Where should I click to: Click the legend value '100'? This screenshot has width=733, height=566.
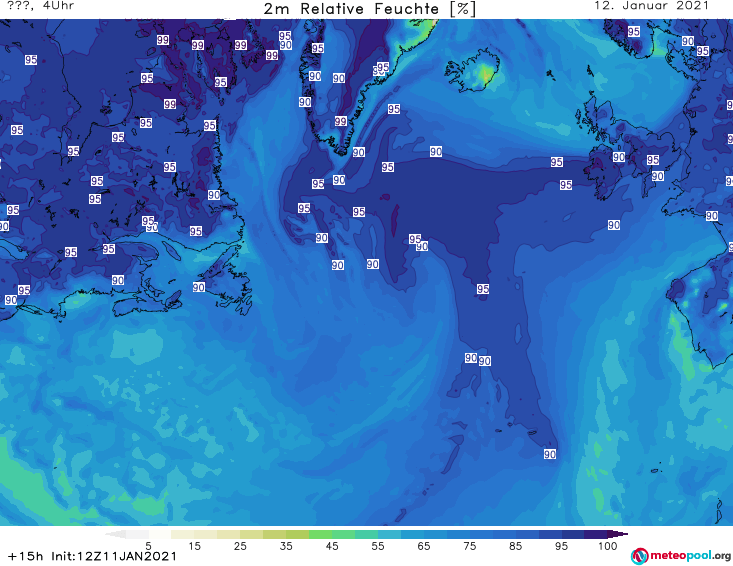pyautogui.click(x=607, y=546)
